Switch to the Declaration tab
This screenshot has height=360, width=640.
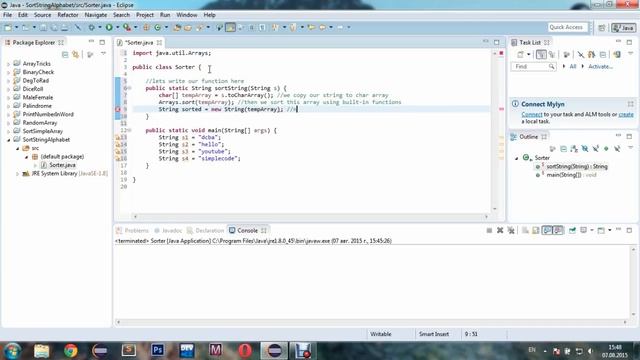pyautogui.click(x=205, y=231)
